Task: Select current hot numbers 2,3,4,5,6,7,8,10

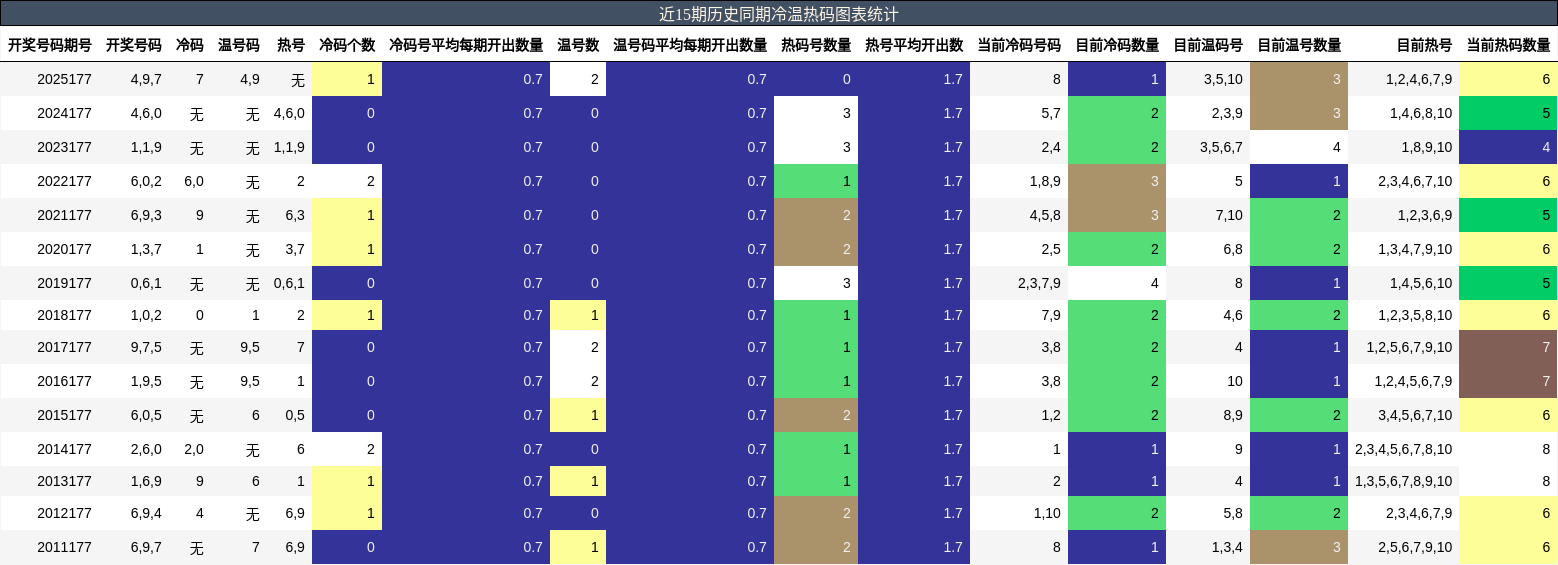Action: pos(1404,449)
